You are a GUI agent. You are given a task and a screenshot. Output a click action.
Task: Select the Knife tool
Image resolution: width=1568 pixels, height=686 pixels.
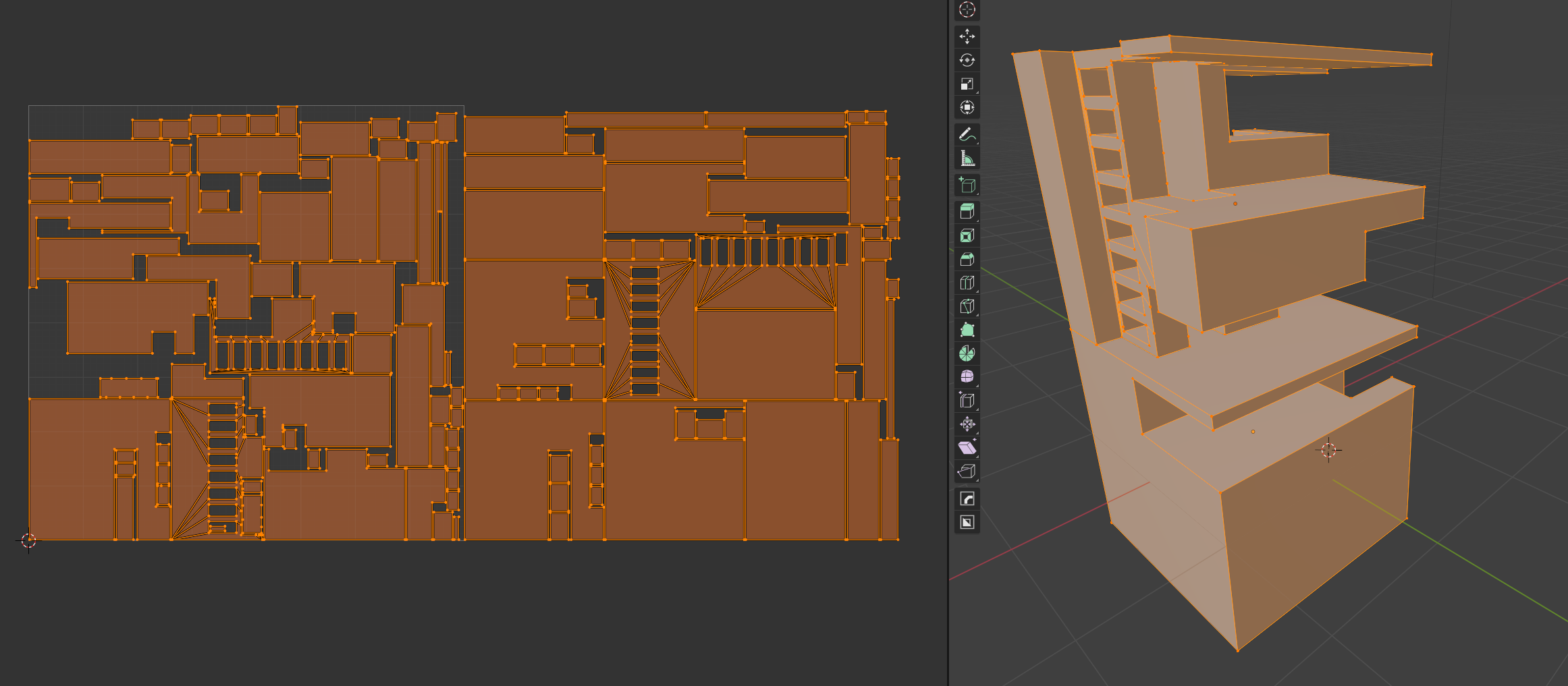pos(967,306)
